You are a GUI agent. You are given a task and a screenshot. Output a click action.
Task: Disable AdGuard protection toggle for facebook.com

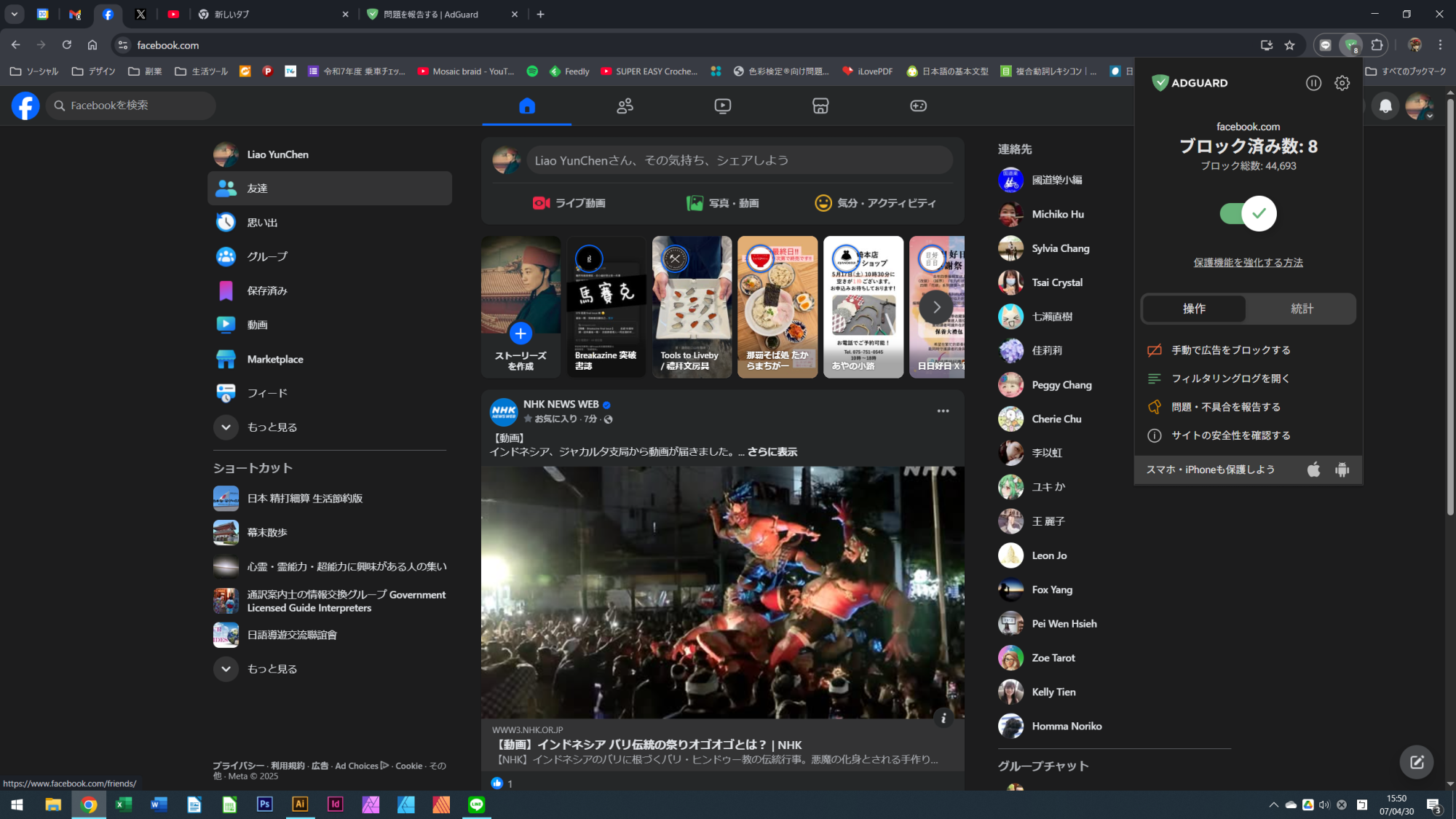[x=1247, y=213]
